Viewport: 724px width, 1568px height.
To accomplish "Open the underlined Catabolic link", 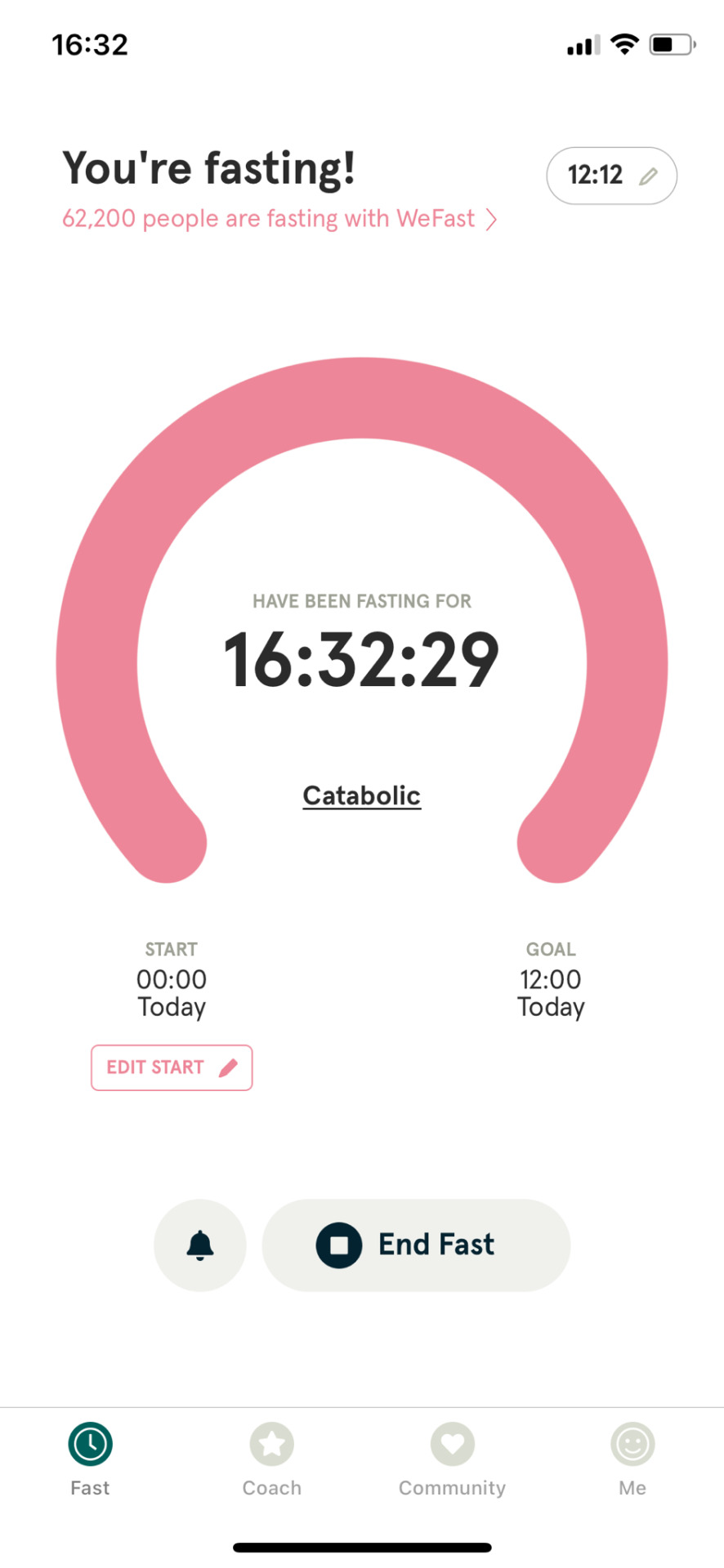I will coord(362,795).
